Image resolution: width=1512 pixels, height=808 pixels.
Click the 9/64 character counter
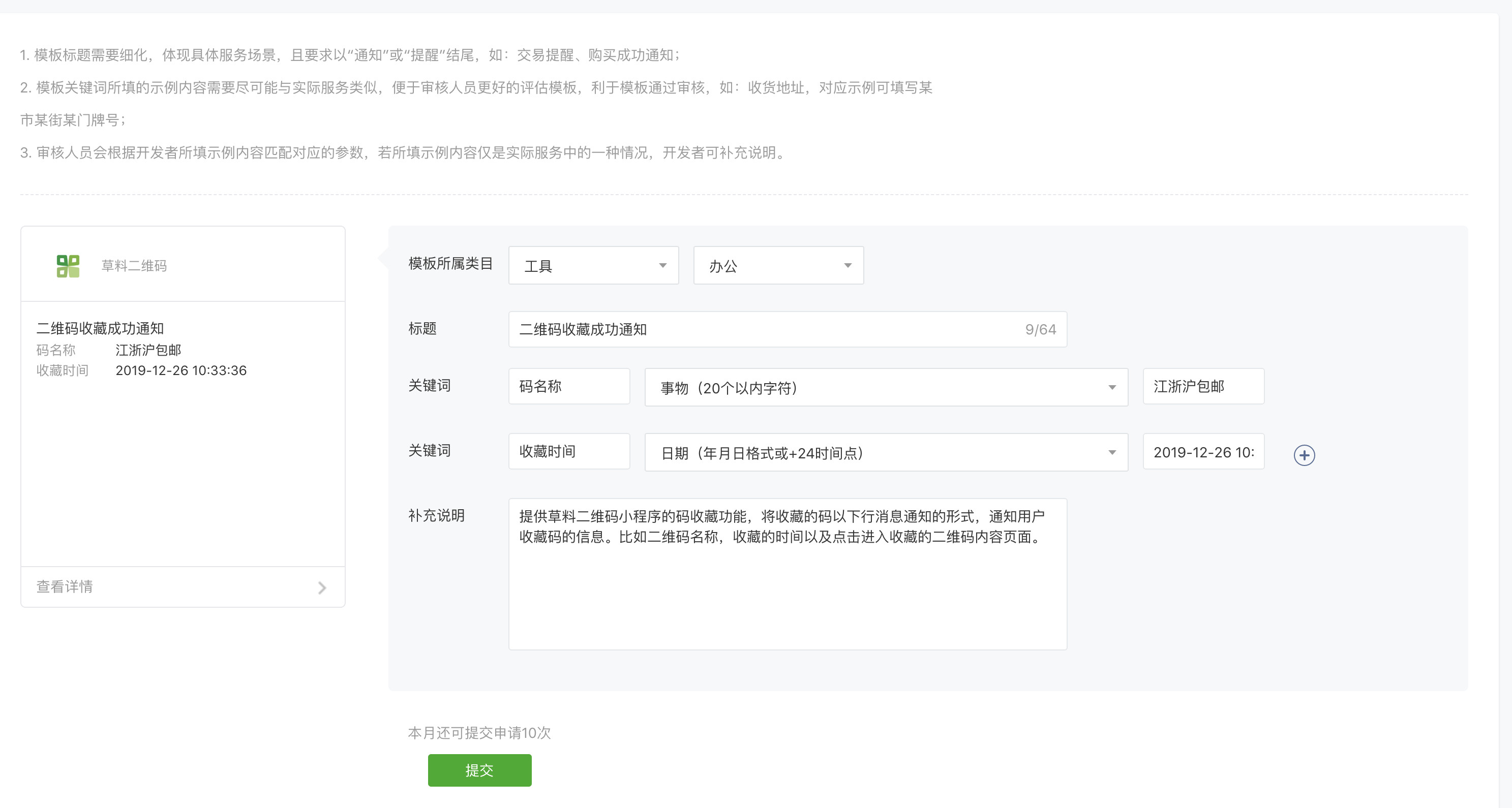[1040, 330]
